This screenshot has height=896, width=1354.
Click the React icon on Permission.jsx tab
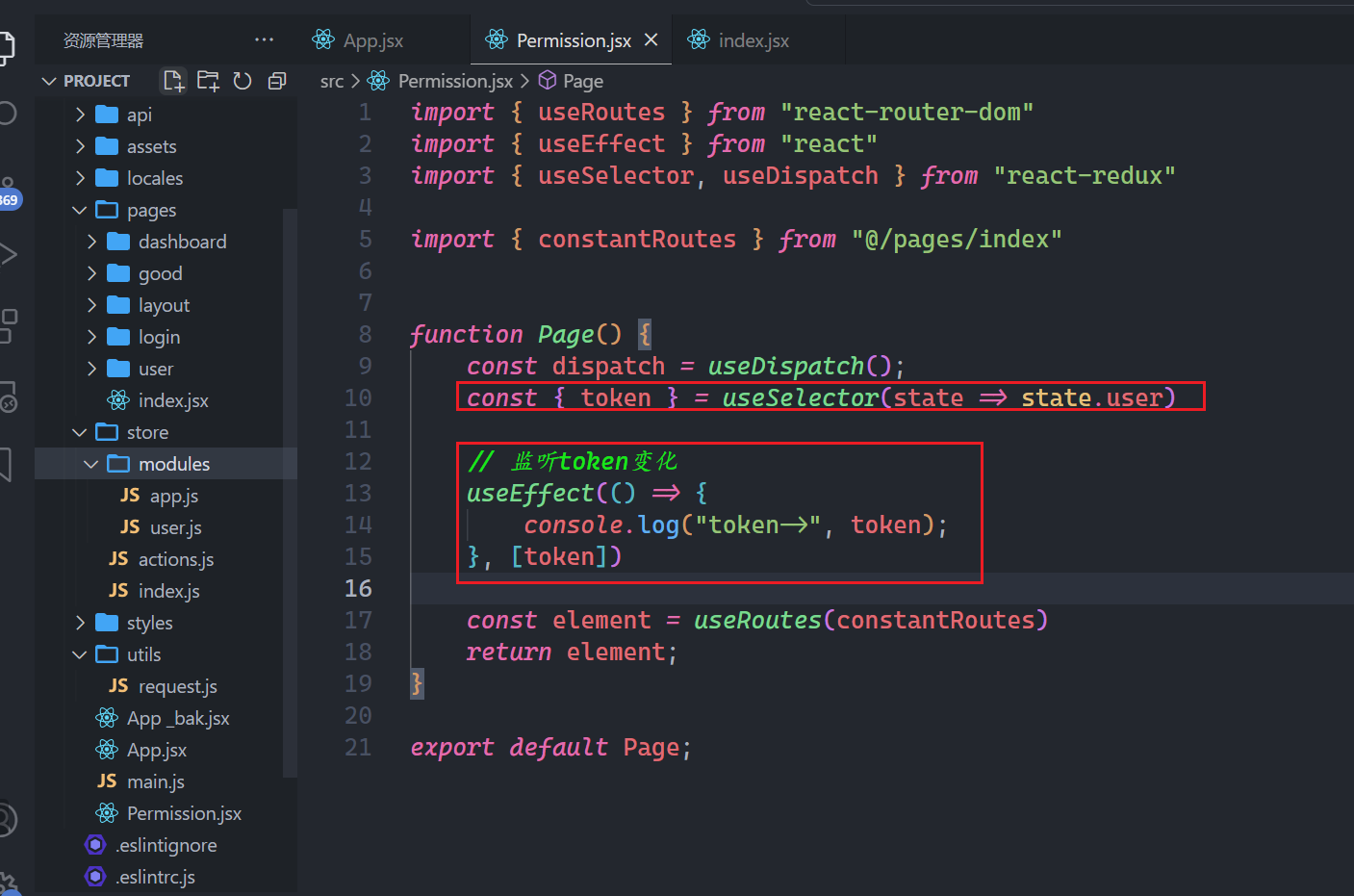click(497, 39)
